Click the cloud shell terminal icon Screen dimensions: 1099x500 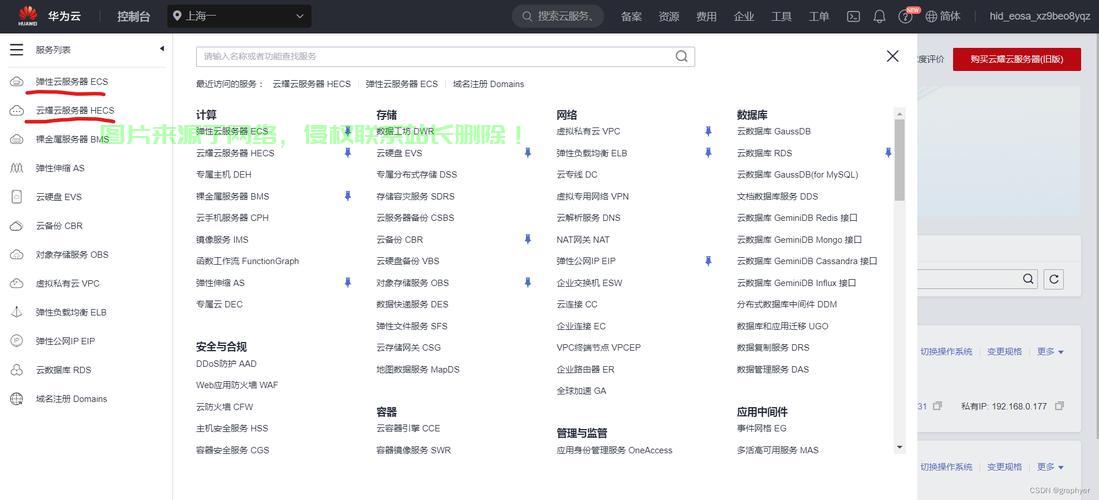click(853, 16)
